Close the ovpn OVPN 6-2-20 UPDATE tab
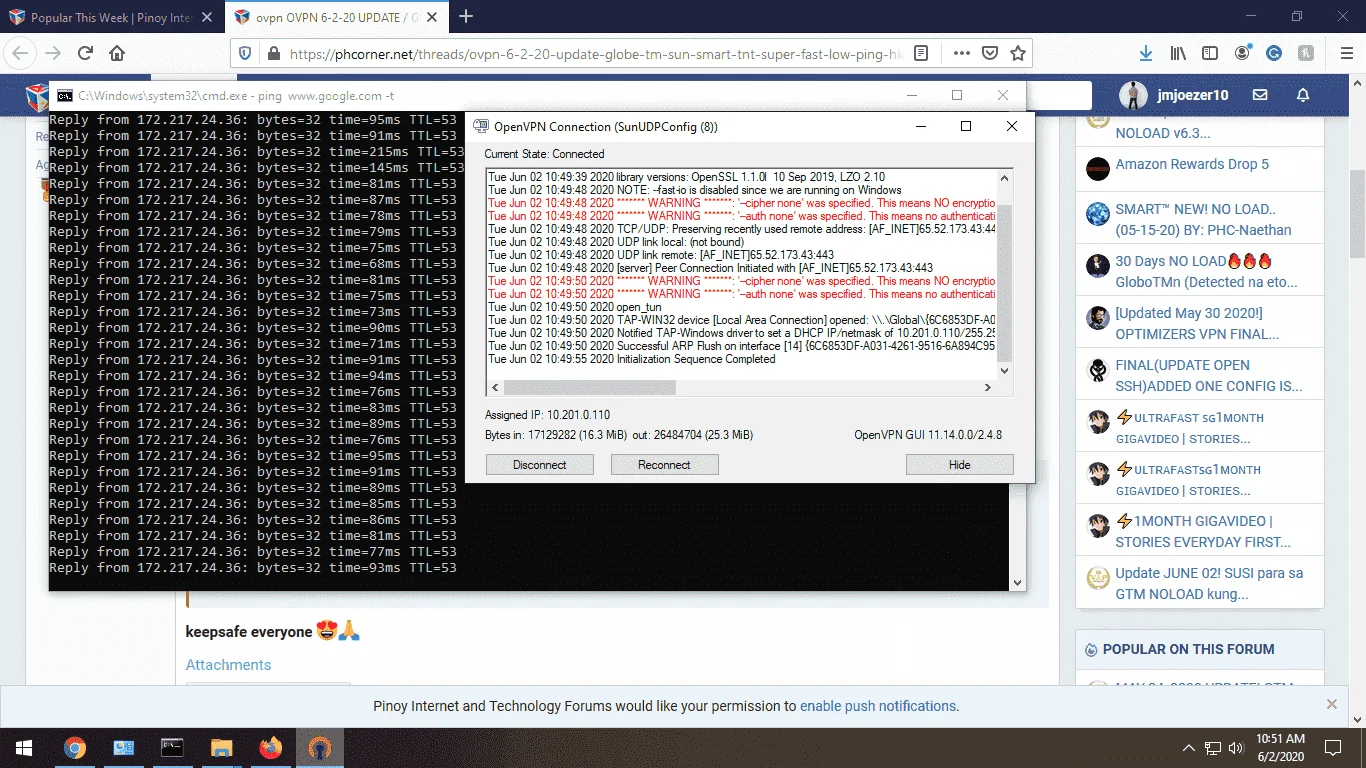This screenshot has height=768, width=1366. [x=431, y=17]
